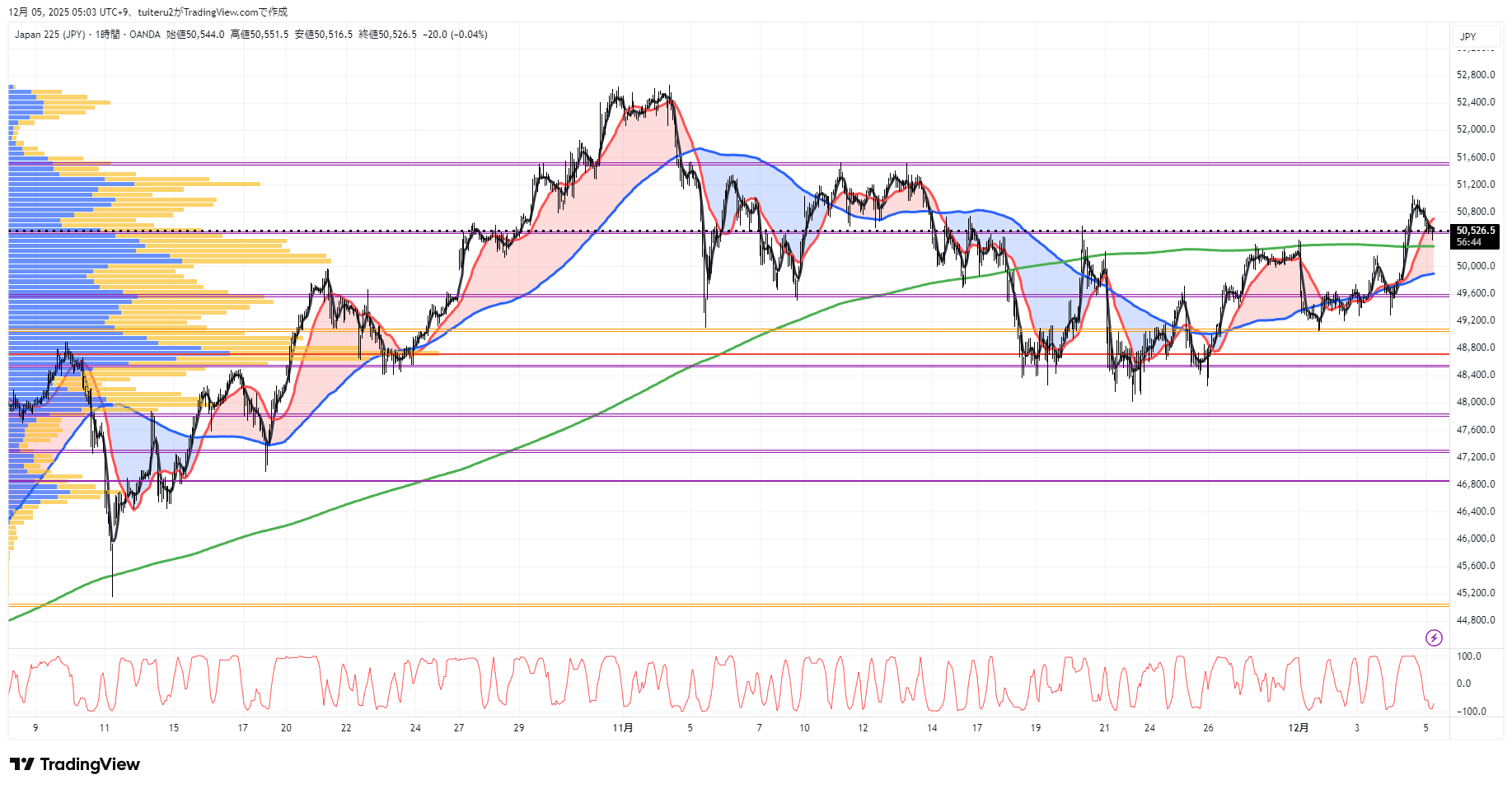Click the 始値 open value in header
Screen dimensions: 1512x789
pos(195,35)
